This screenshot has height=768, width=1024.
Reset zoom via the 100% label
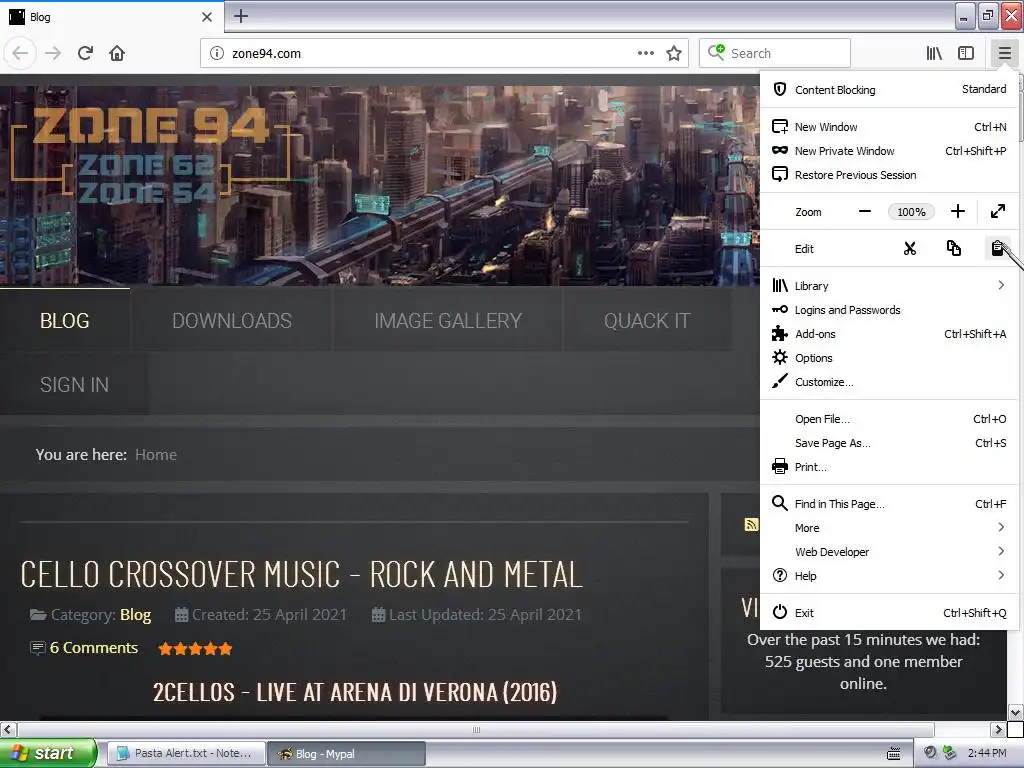point(911,212)
